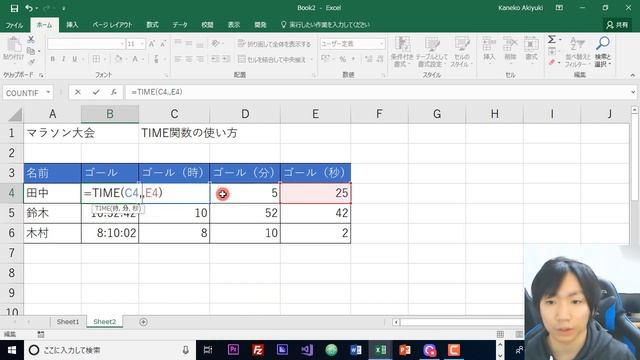Viewport: 640px width, 360px height.
Task: Toggle Italic formatting
Action: coord(64,59)
